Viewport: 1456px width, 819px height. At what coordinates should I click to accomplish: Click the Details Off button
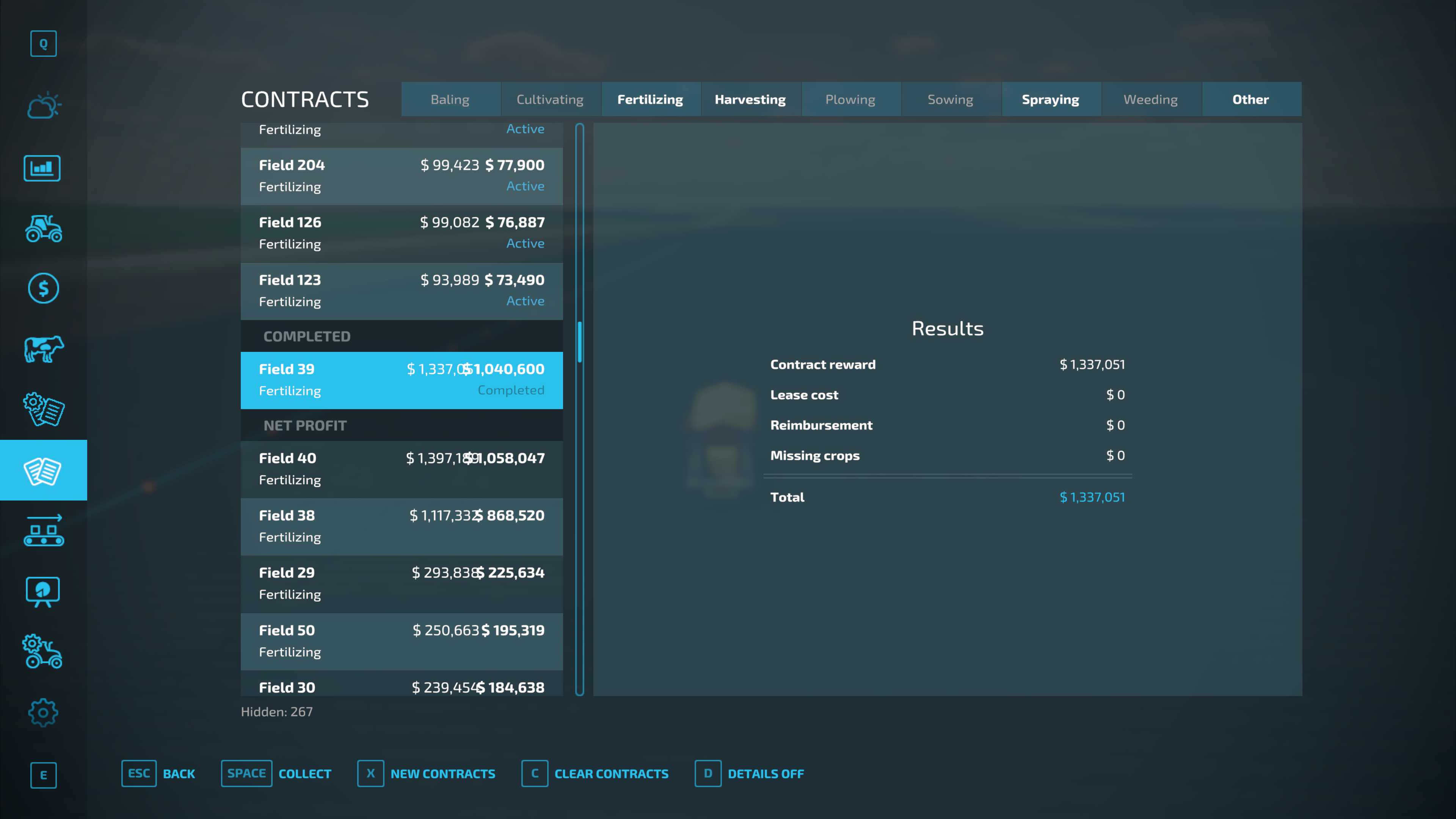[x=750, y=773]
